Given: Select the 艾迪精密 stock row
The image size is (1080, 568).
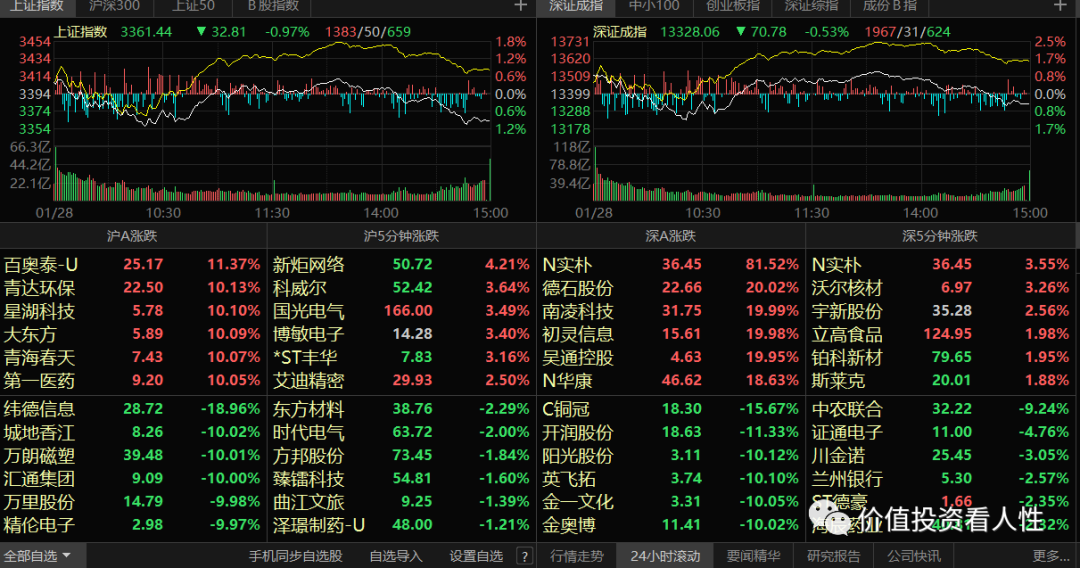Looking at the screenshot, I should tap(402, 380).
